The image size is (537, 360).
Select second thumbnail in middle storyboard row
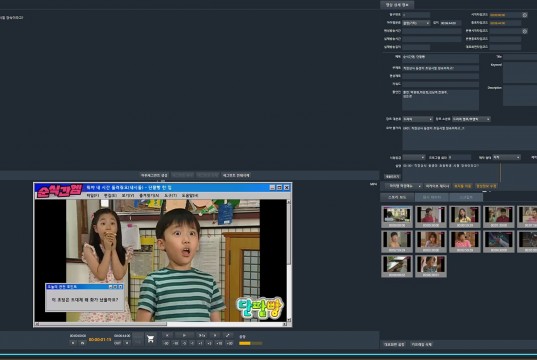[431, 241]
